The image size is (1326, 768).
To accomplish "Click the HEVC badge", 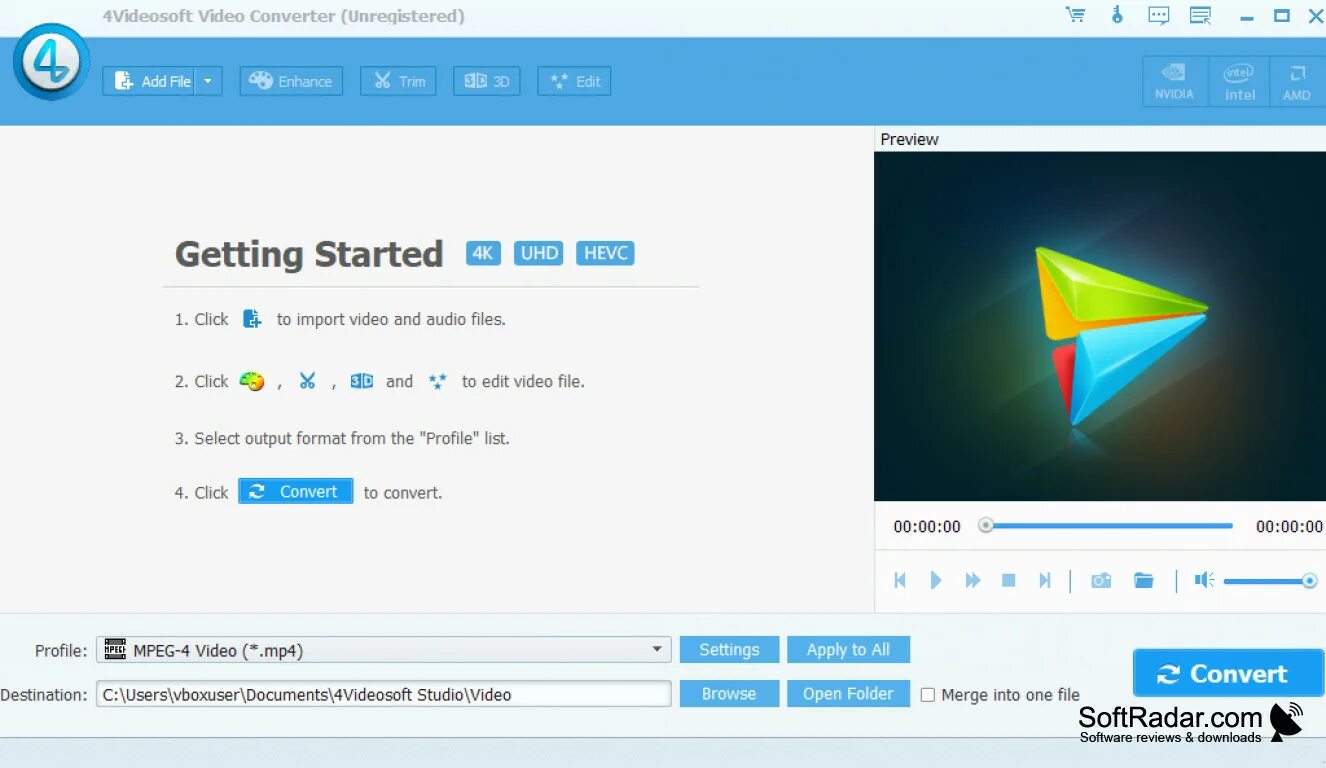I will click(605, 253).
